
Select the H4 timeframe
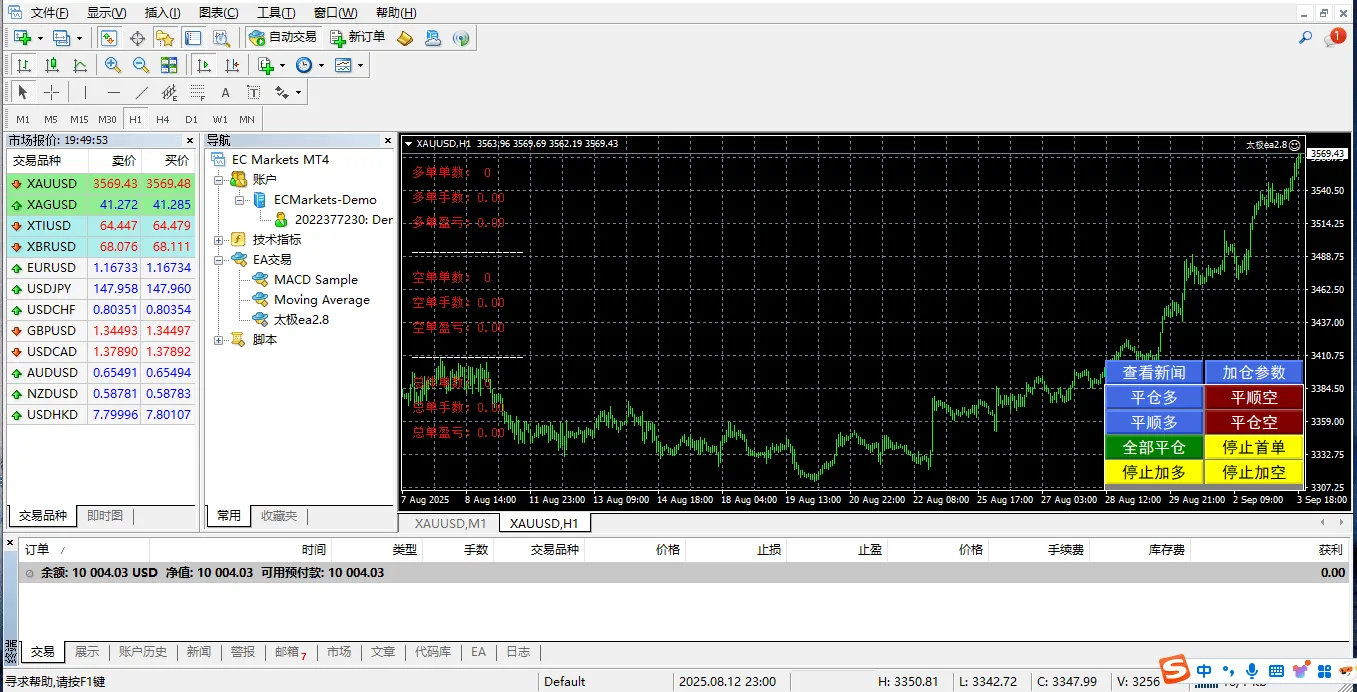click(x=163, y=119)
